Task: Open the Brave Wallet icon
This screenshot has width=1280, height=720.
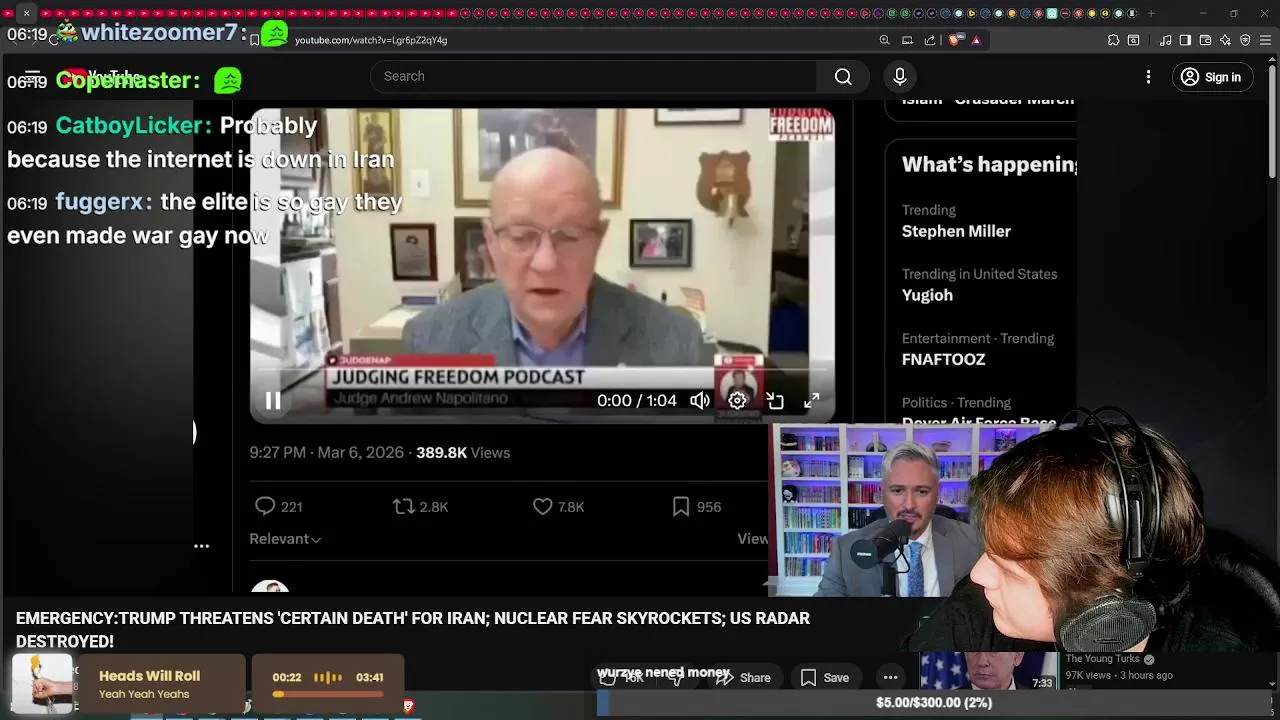Action: pyautogui.click(x=1205, y=40)
